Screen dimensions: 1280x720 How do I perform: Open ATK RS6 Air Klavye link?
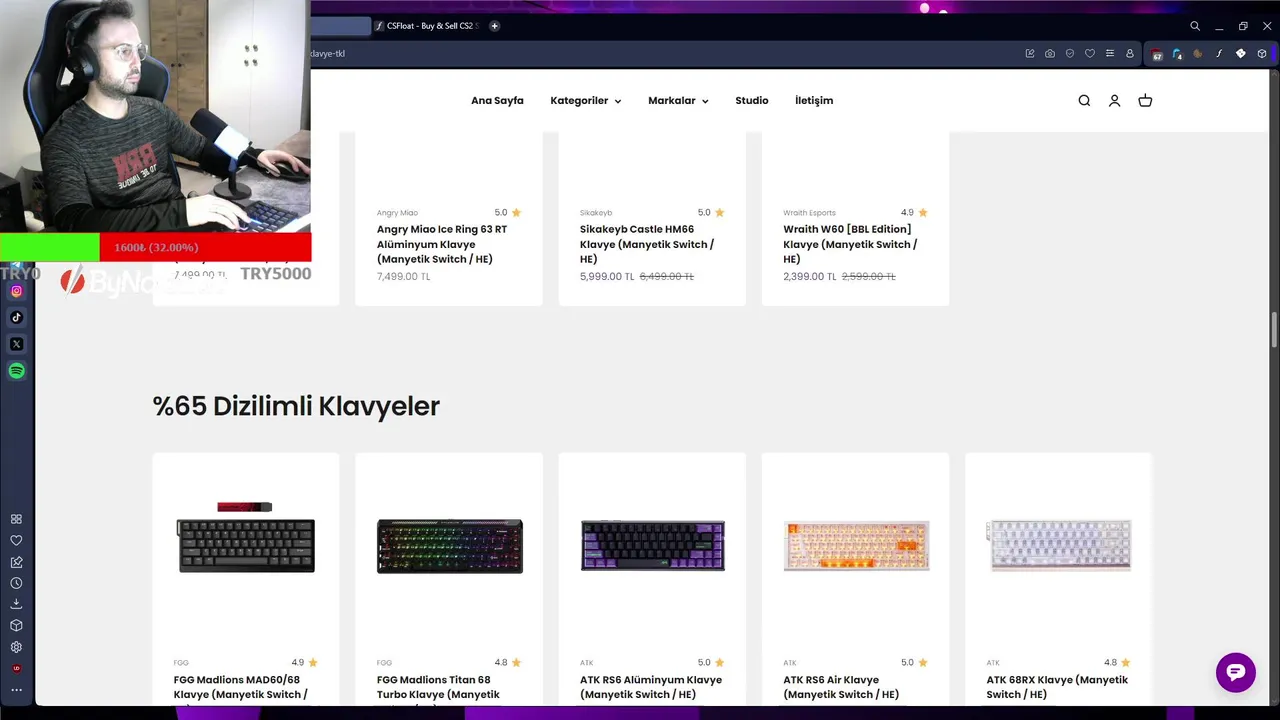click(x=841, y=687)
